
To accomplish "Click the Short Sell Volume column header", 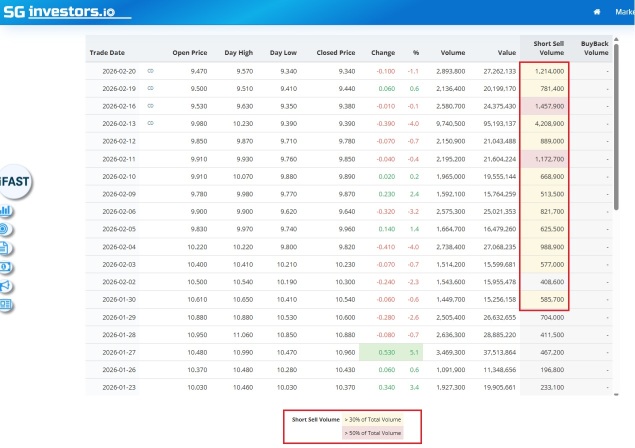I will [548, 48].
